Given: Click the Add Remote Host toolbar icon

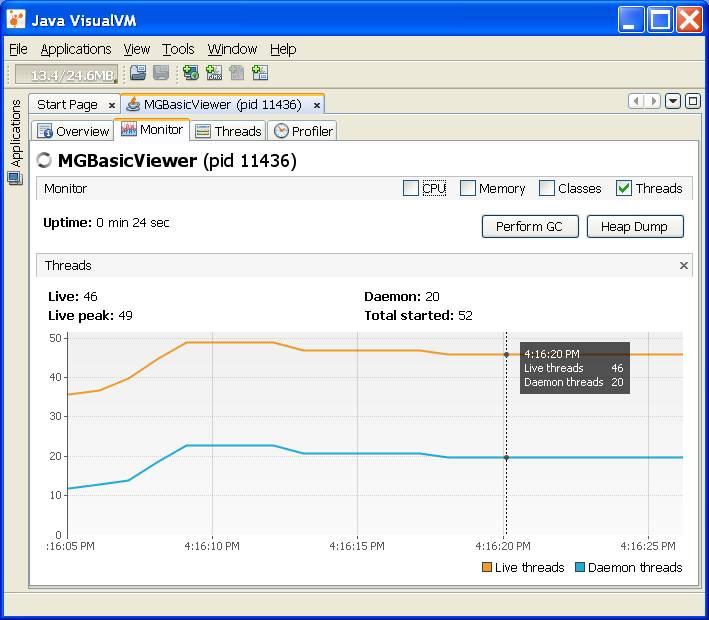Looking at the screenshot, I should (x=190, y=73).
